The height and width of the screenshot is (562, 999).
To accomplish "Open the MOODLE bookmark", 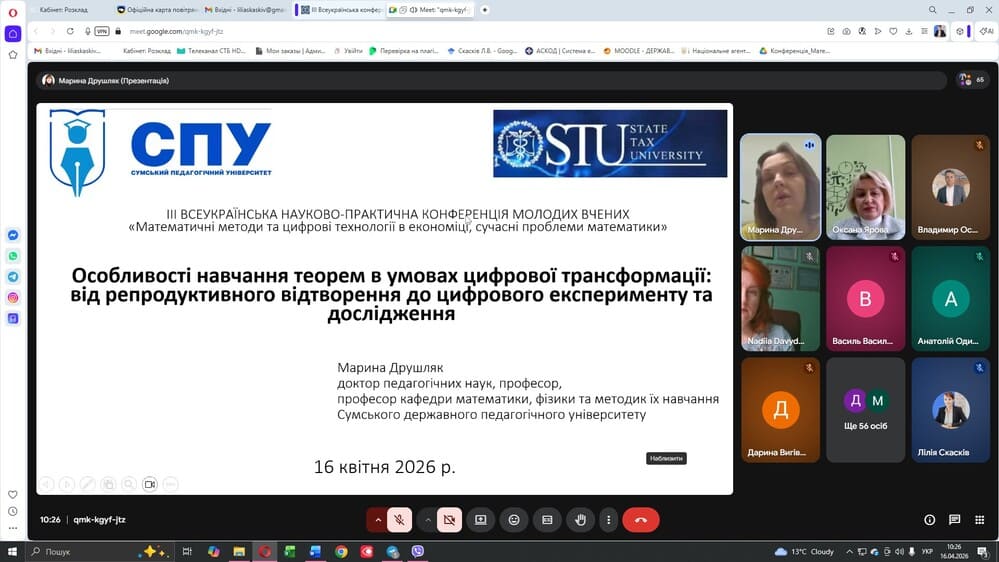I will click(x=643, y=50).
